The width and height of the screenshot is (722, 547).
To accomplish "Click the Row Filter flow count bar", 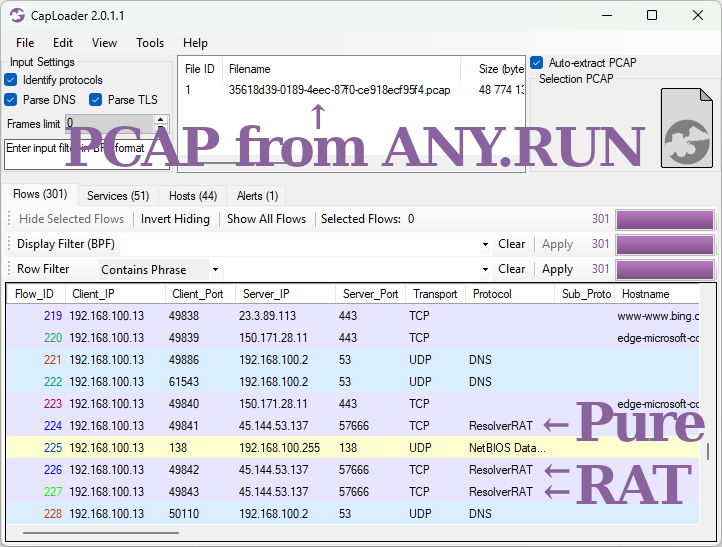I will click(665, 270).
